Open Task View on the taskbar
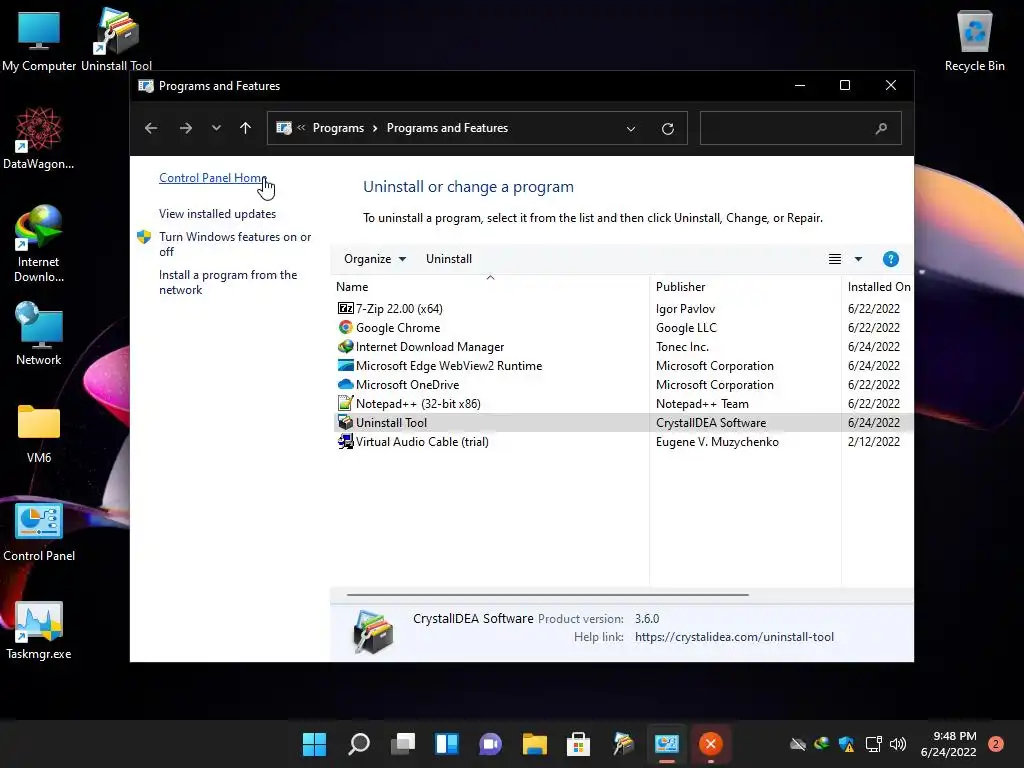The width and height of the screenshot is (1024, 768). coord(403,744)
